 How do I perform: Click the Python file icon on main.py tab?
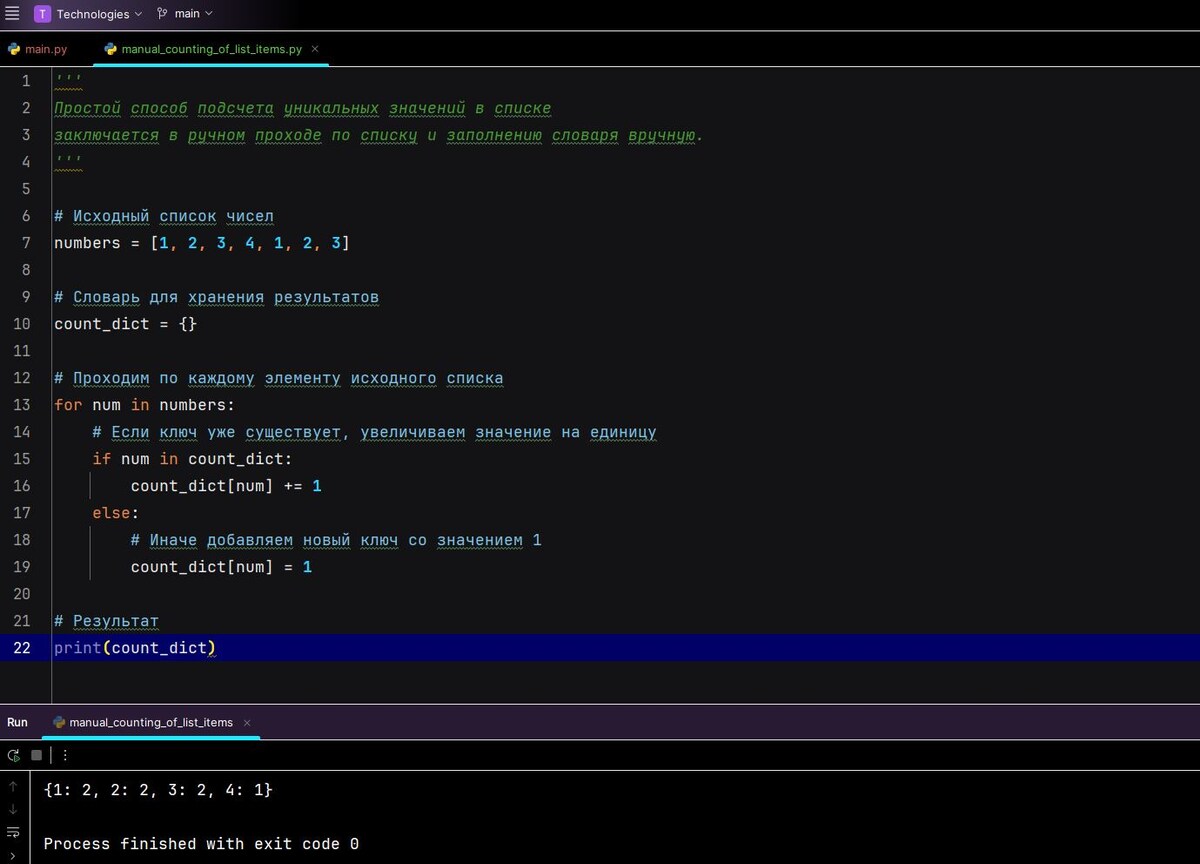click(14, 48)
